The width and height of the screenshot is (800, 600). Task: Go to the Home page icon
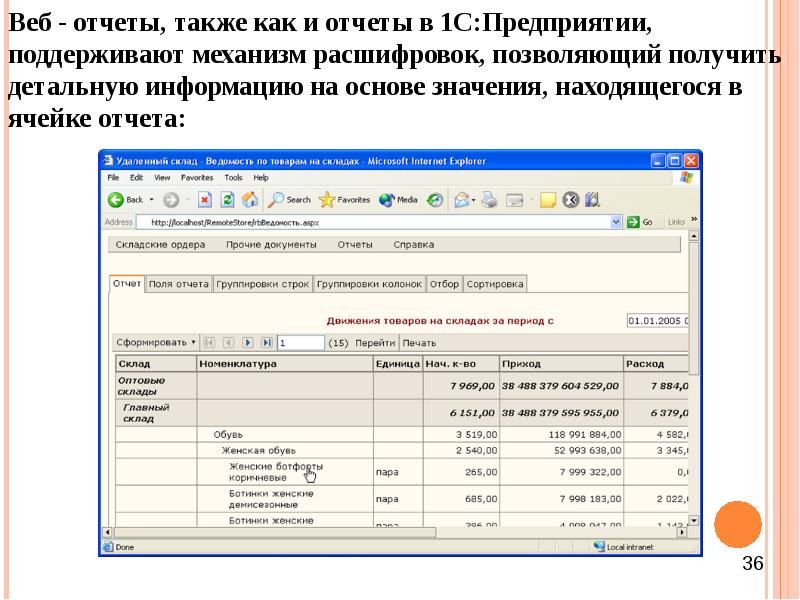[x=250, y=199]
